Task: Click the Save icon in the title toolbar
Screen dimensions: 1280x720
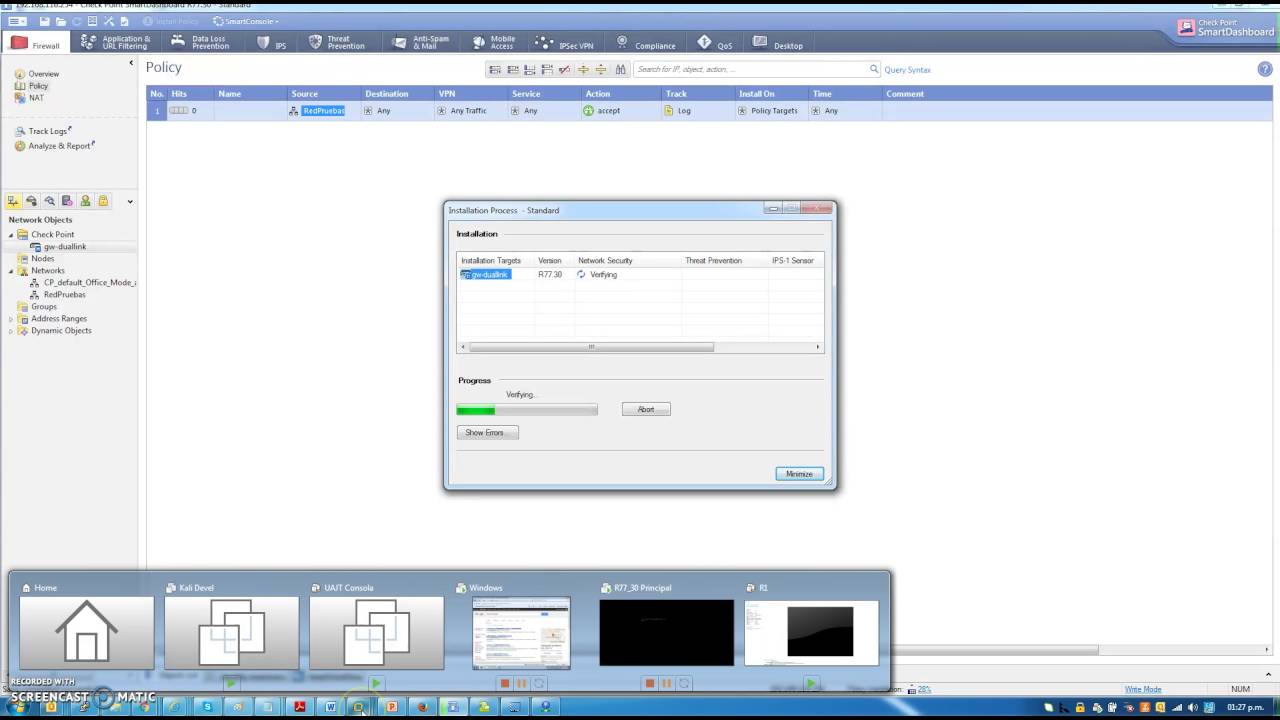Action: tap(44, 21)
